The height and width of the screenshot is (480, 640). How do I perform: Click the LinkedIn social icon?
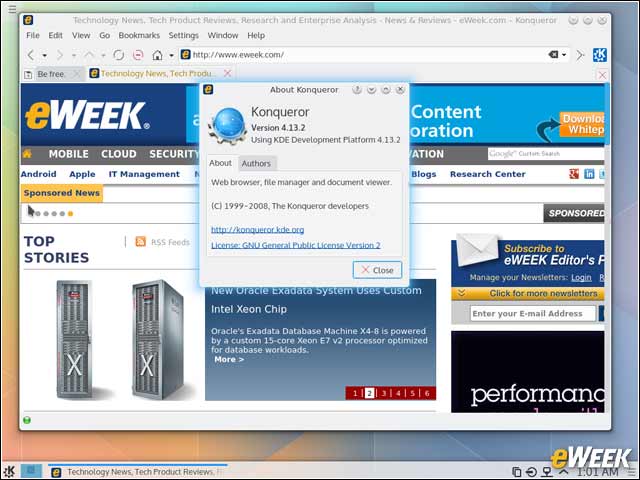coord(589,174)
